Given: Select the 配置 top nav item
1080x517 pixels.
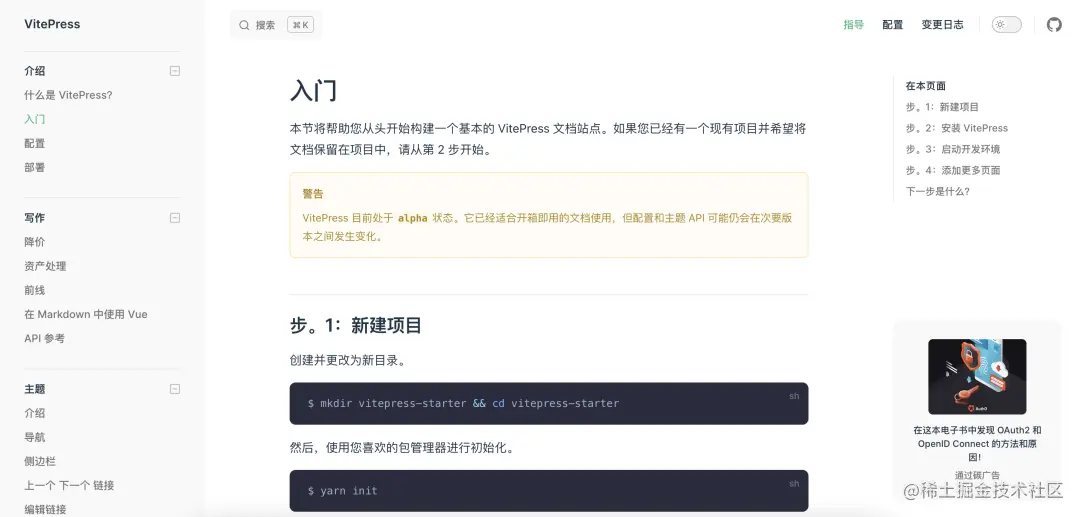Looking at the screenshot, I should click(893, 25).
